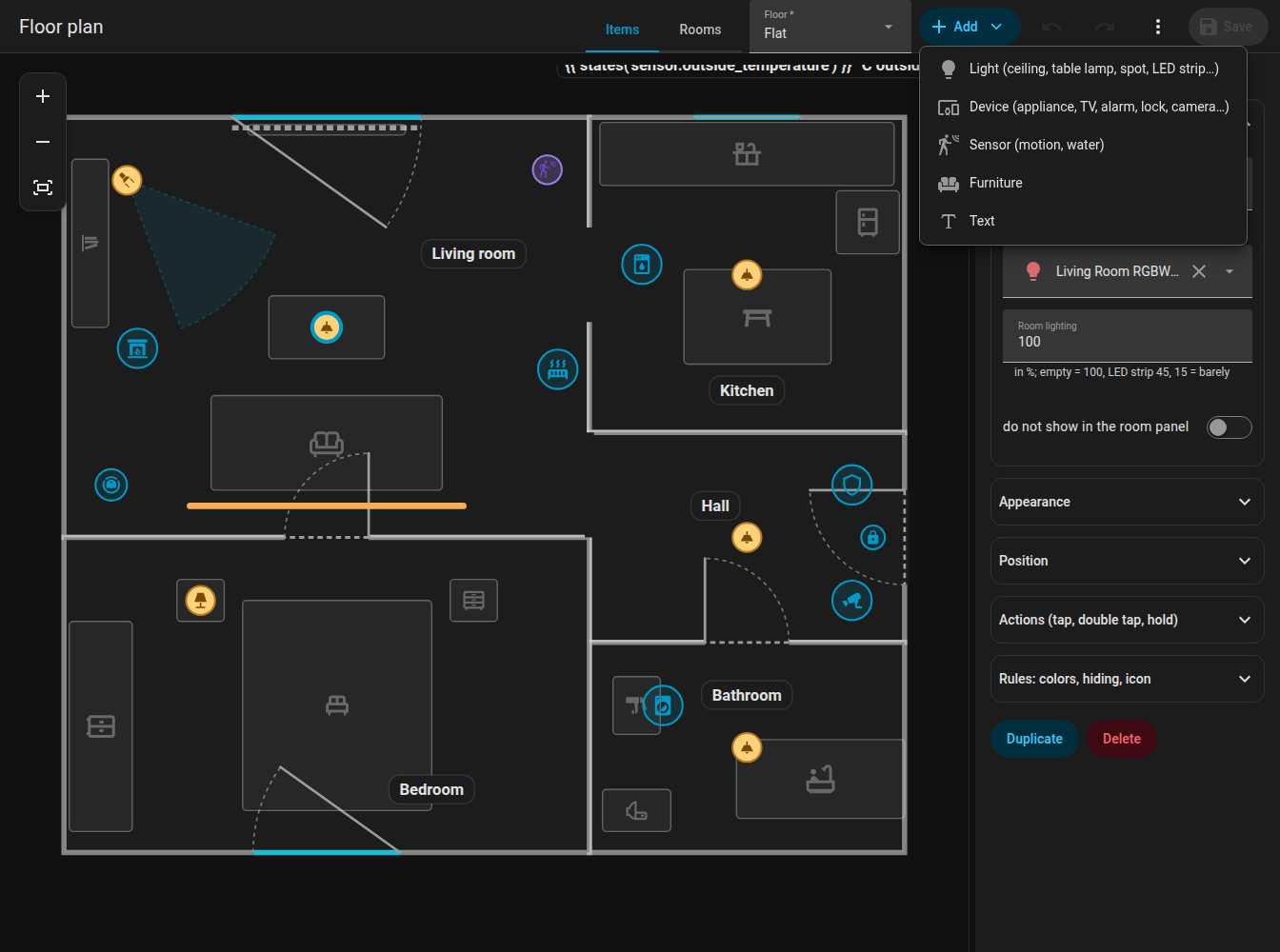Select the Bathroom ceiling light icon

pos(747,748)
